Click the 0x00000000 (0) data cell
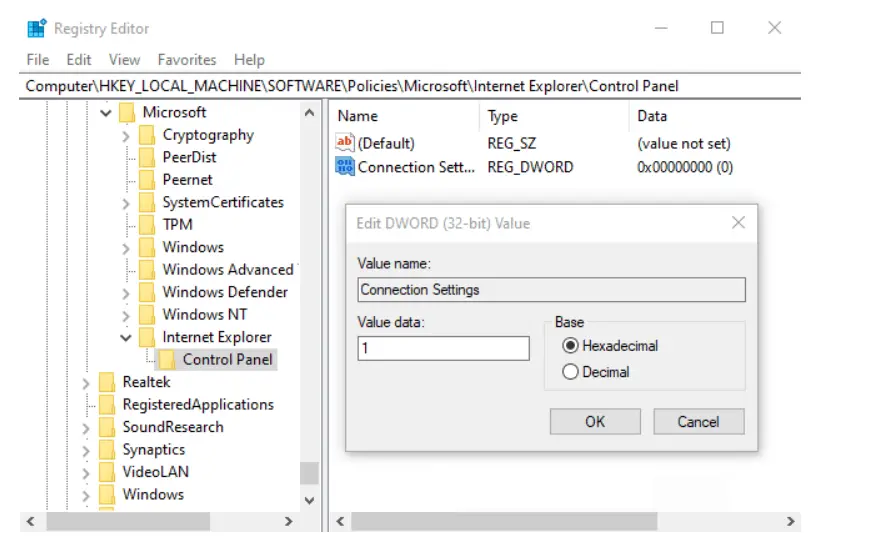Image resolution: width=892 pixels, height=541 pixels. coord(685,167)
